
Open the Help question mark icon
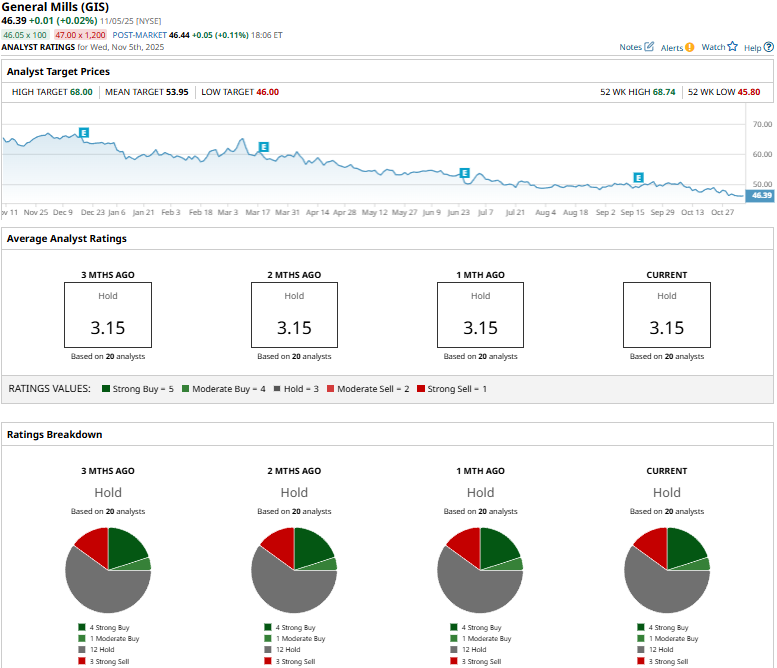pyautogui.click(x=768, y=47)
